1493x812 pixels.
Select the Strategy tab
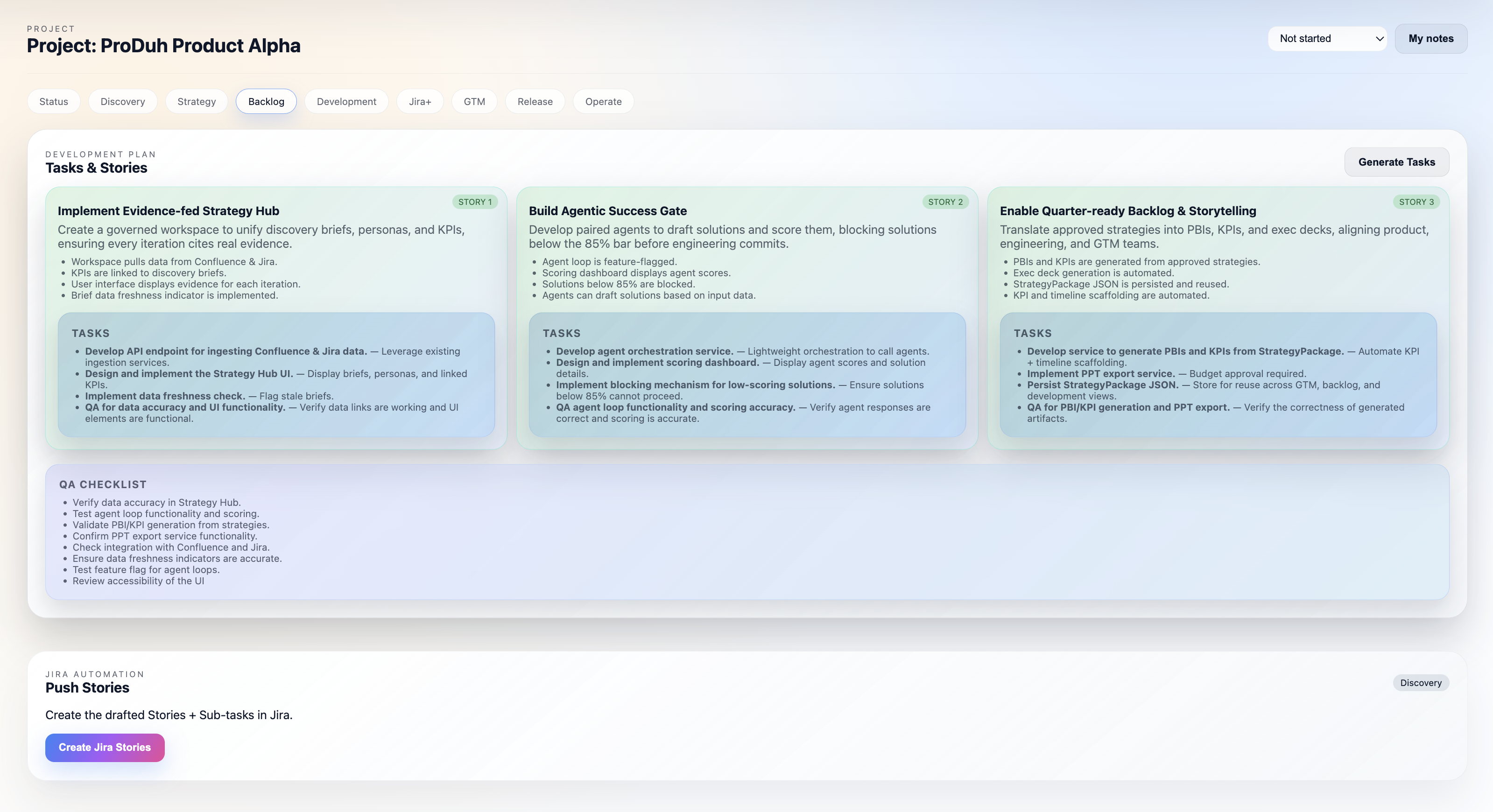(197, 101)
